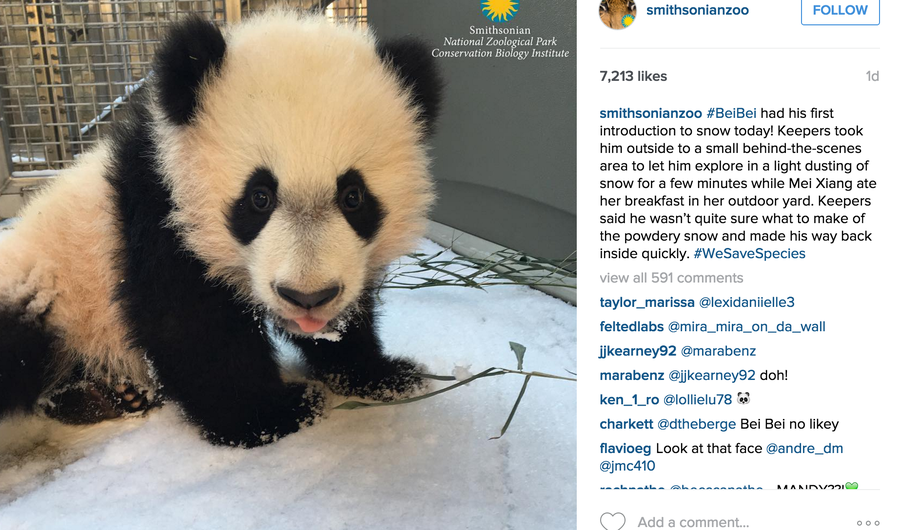Open the three-dots more options menu

(x=868, y=523)
